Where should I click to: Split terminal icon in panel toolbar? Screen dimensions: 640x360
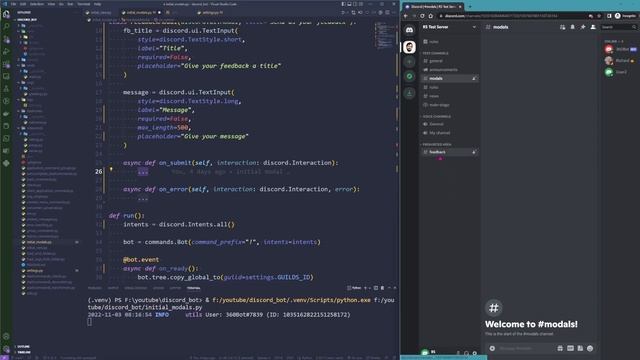click(x=376, y=288)
